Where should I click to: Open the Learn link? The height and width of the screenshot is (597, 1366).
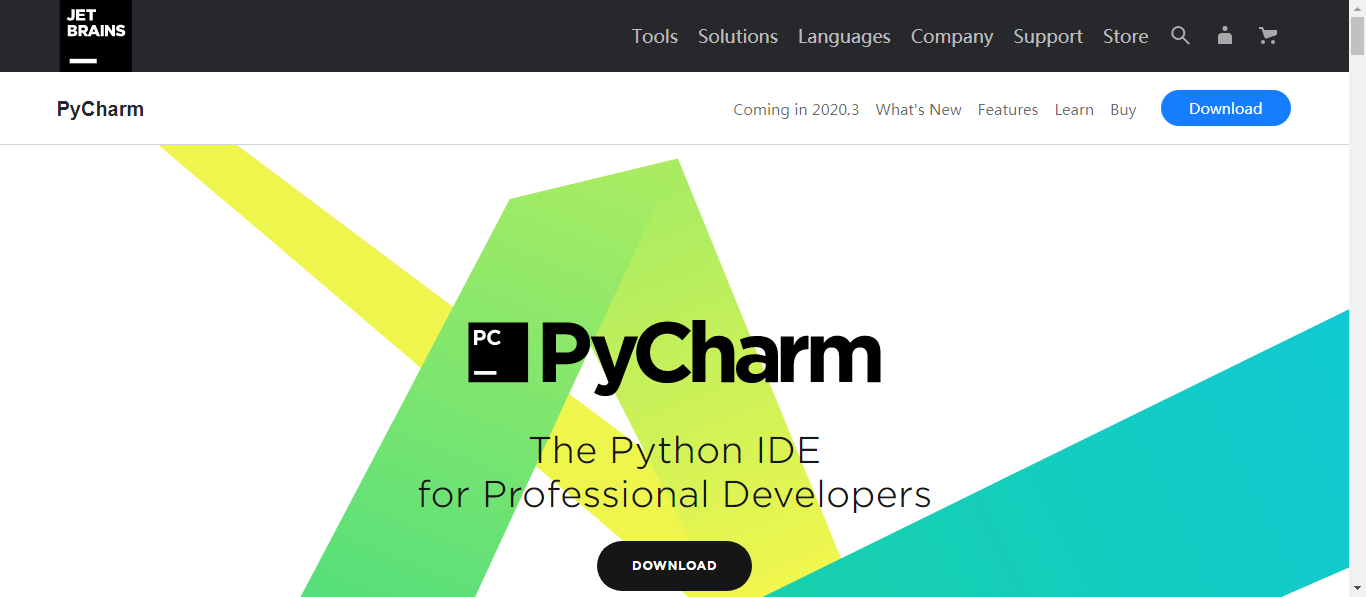tap(1074, 110)
